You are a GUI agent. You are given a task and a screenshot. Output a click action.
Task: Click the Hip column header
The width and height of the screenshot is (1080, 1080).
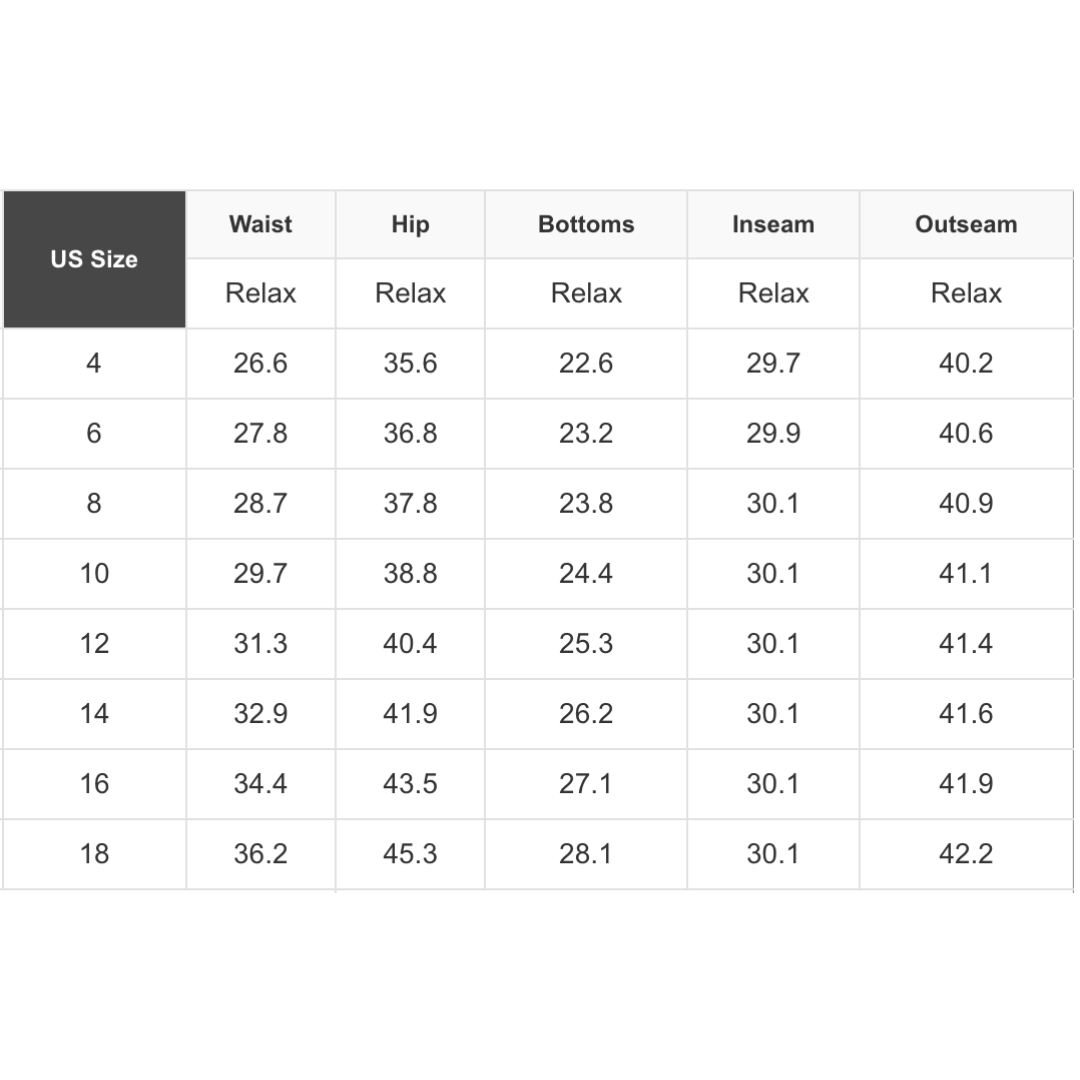coord(410,224)
